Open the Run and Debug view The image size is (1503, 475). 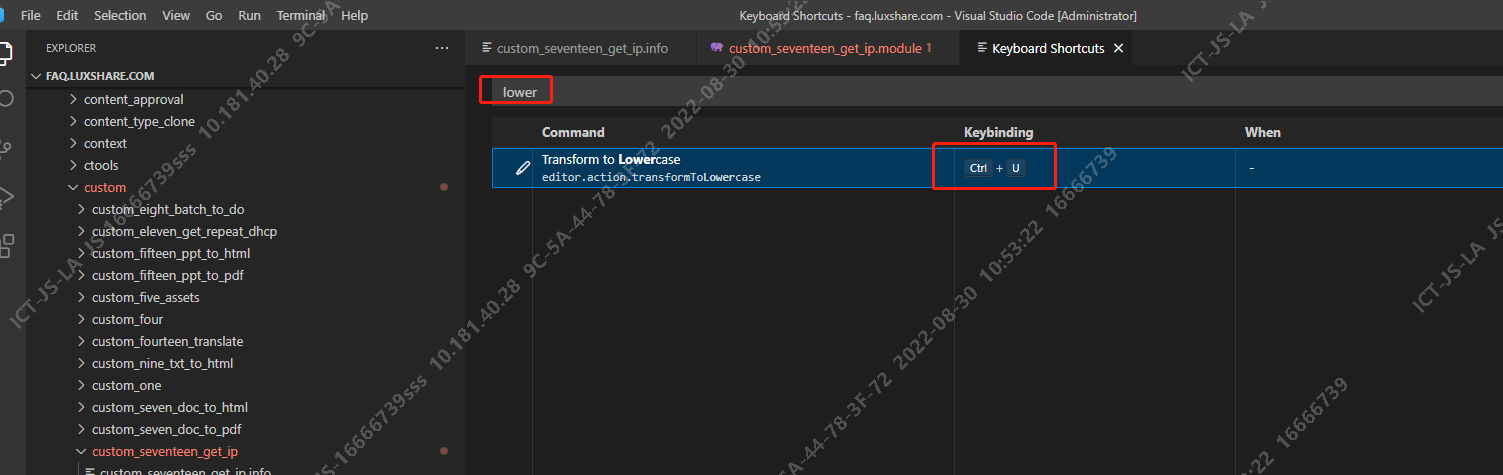click(6, 195)
